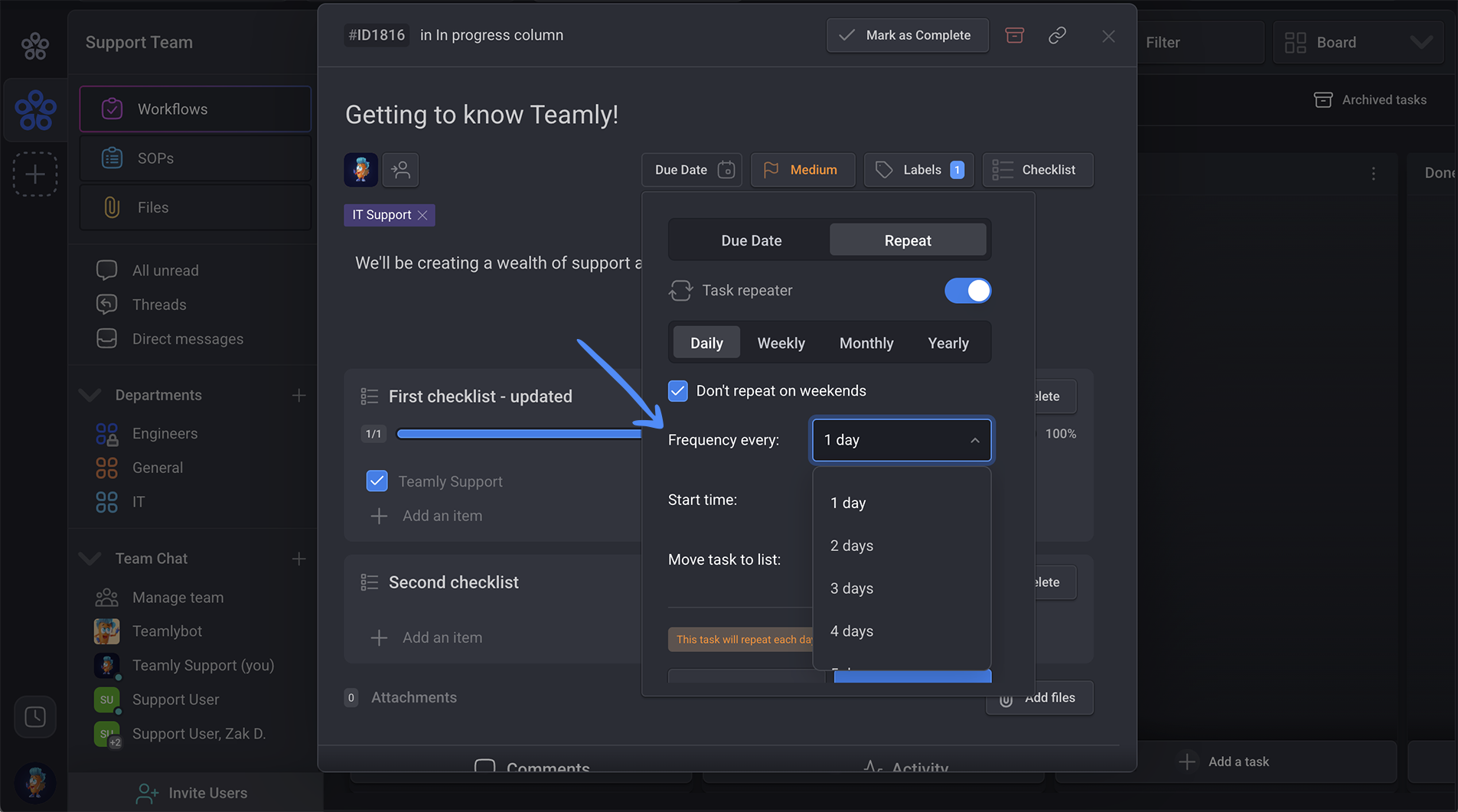Remove the IT Support label
This screenshot has height=812, width=1458.
pyautogui.click(x=422, y=215)
